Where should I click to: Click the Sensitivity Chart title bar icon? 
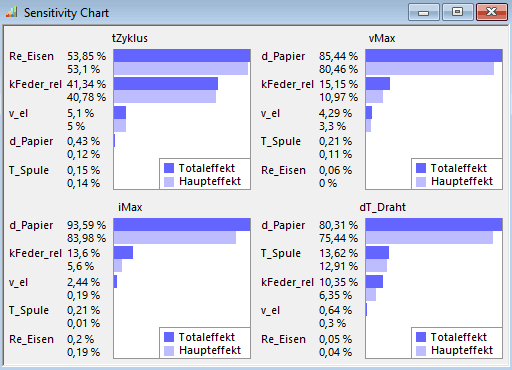12,13
